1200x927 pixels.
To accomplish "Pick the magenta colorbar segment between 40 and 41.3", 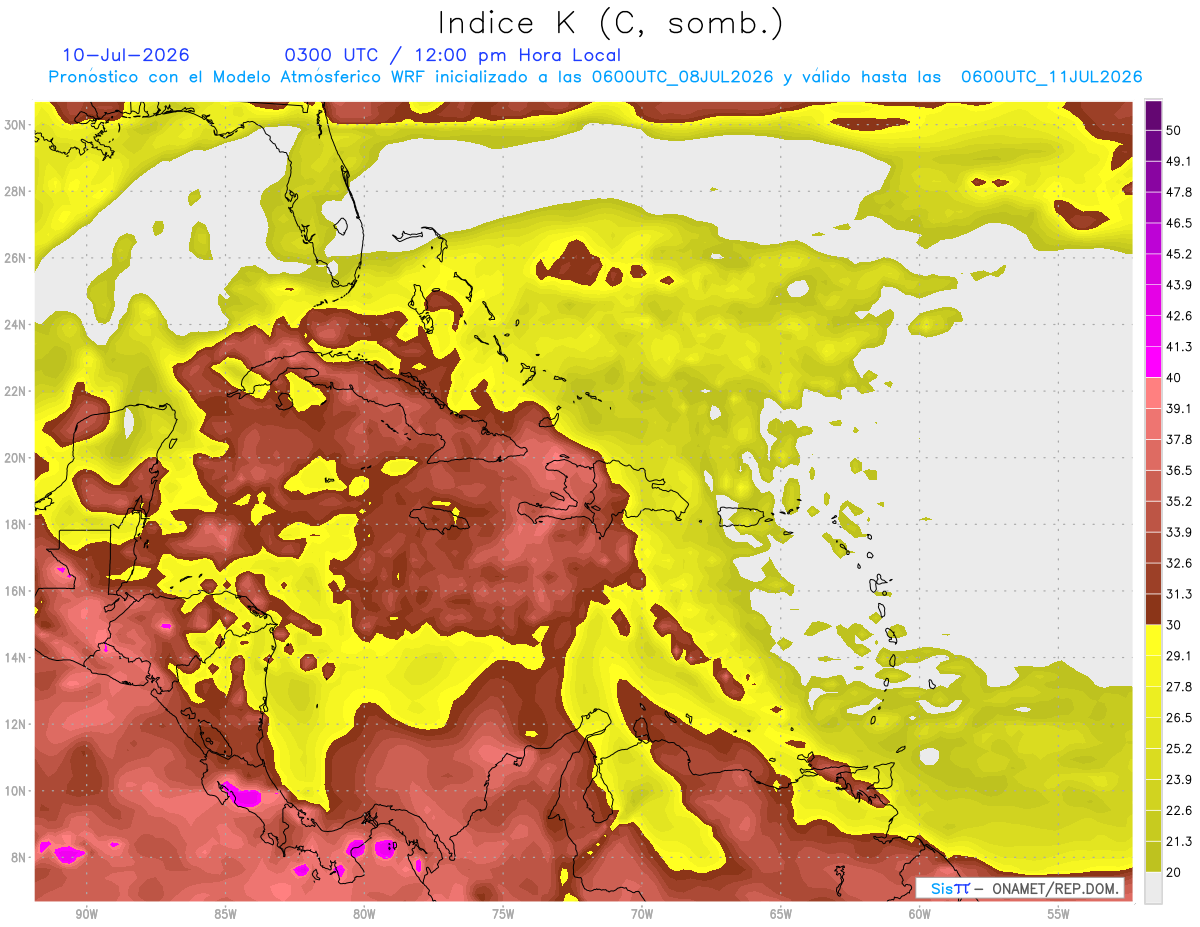I will point(1153,362).
